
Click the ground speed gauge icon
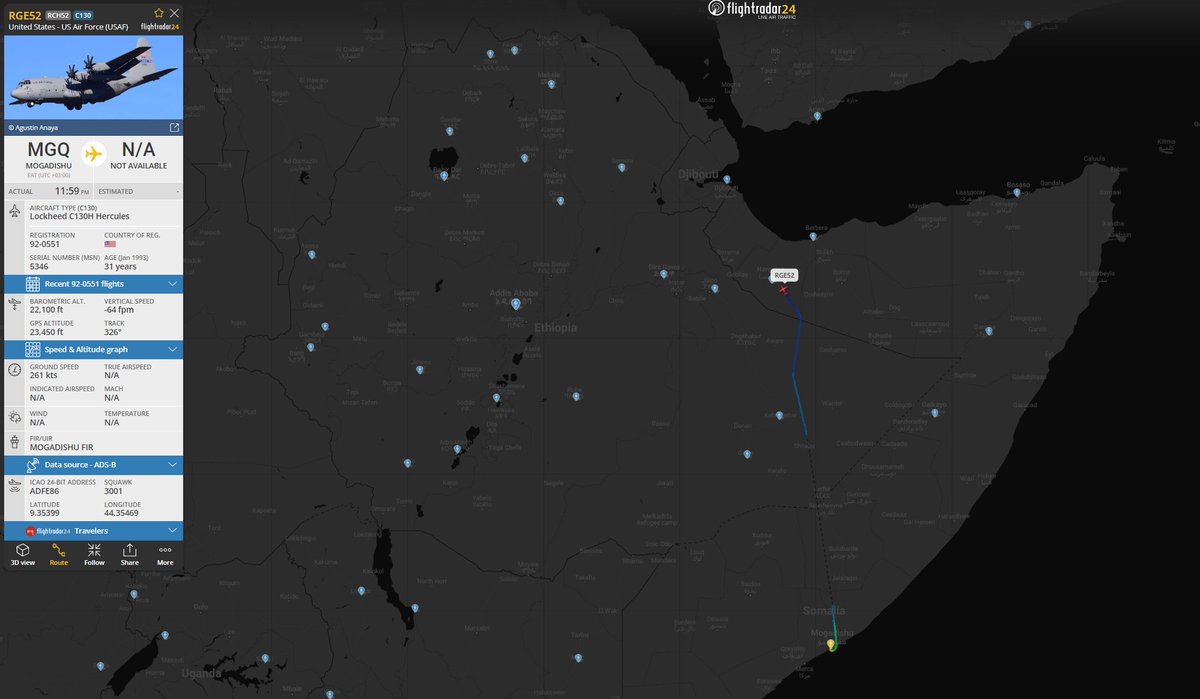click(15, 370)
